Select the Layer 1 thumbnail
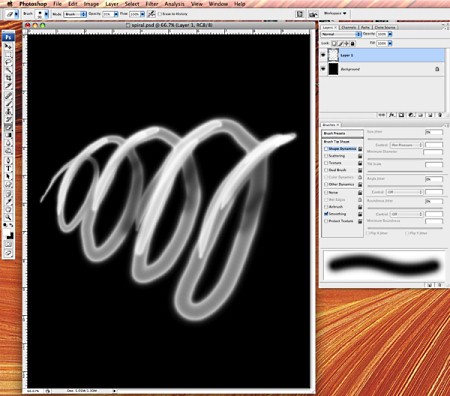 [x=333, y=55]
